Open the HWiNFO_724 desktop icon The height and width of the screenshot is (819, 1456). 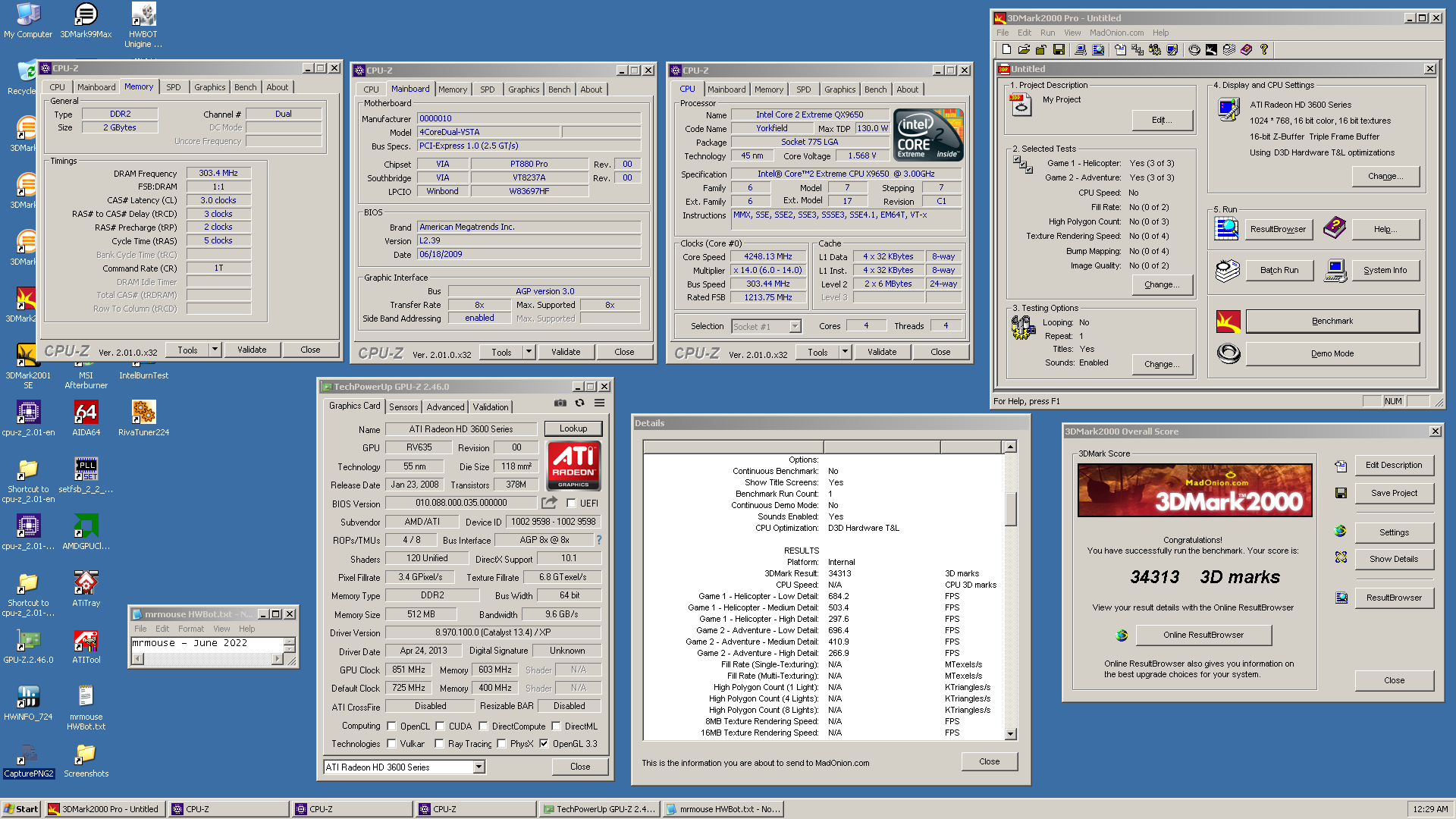tap(28, 703)
